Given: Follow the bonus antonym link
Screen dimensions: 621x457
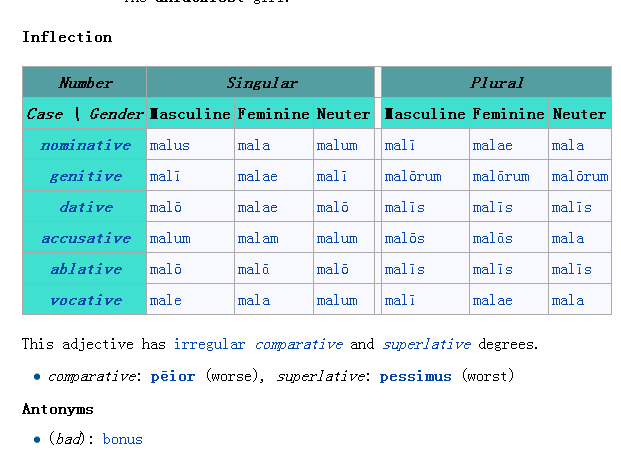Looking at the screenshot, I should pos(122,439).
